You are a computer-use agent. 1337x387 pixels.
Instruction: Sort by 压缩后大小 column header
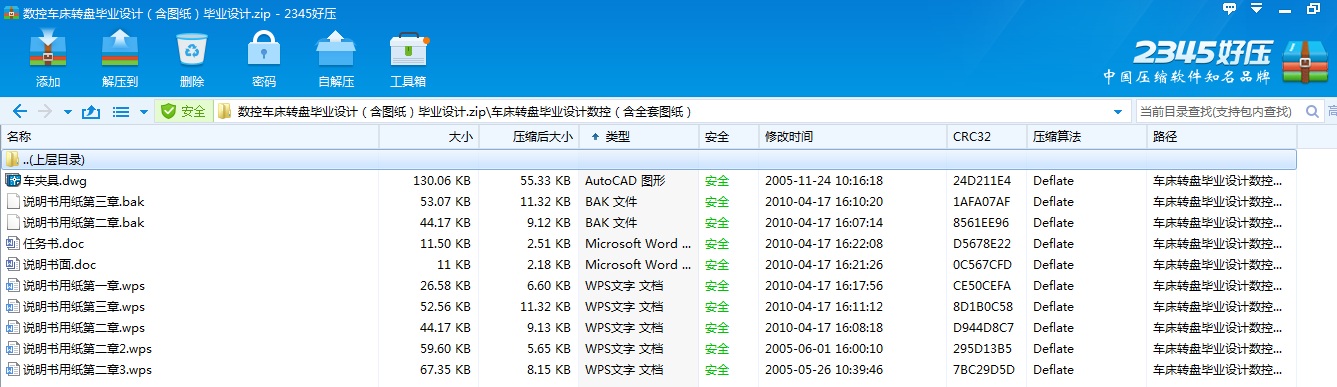pos(529,136)
